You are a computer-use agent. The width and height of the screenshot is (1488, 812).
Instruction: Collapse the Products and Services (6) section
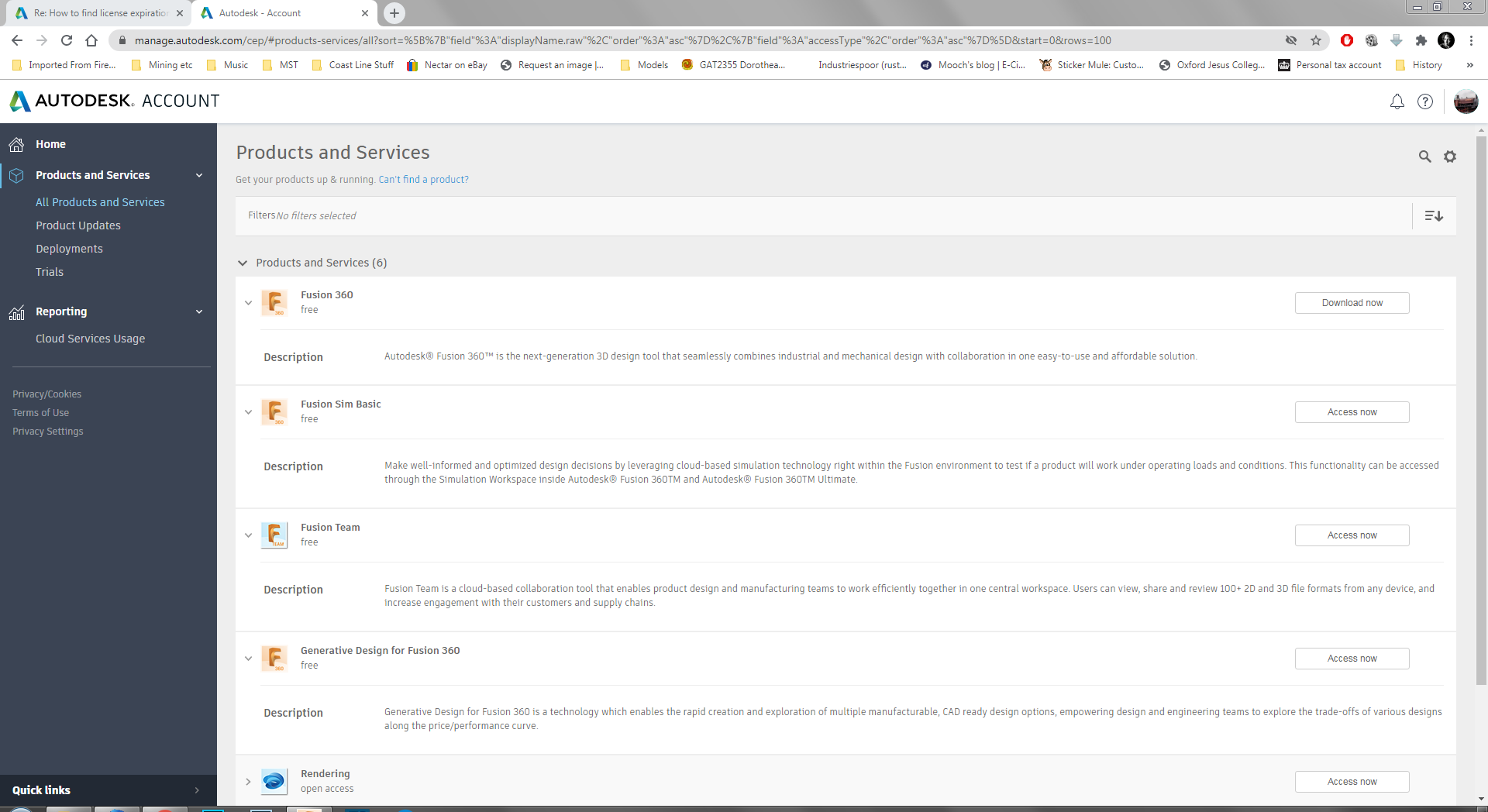tap(243, 263)
